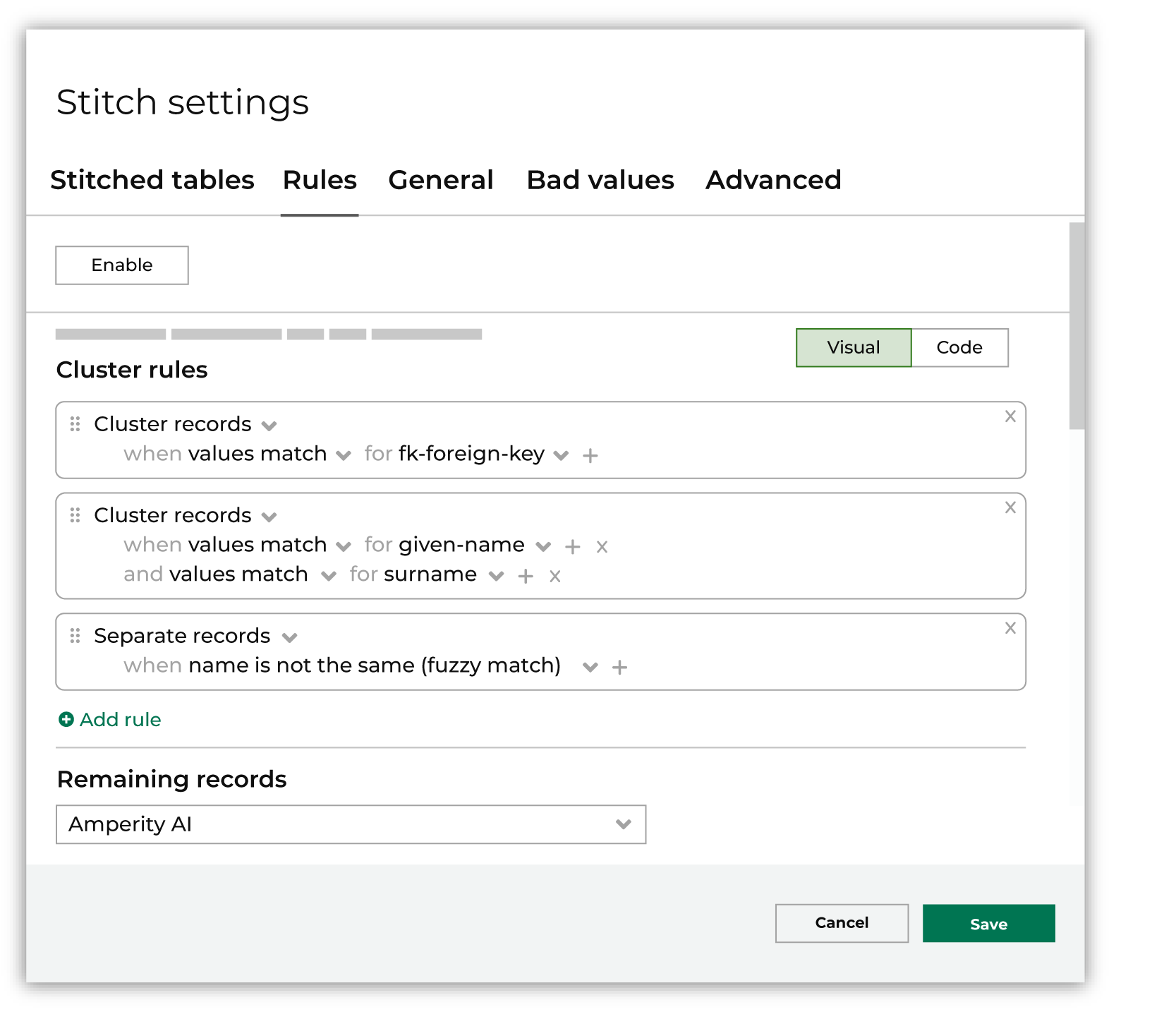Switch to Code rule editor view
1176x1012 pixels.
(x=959, y=347)
